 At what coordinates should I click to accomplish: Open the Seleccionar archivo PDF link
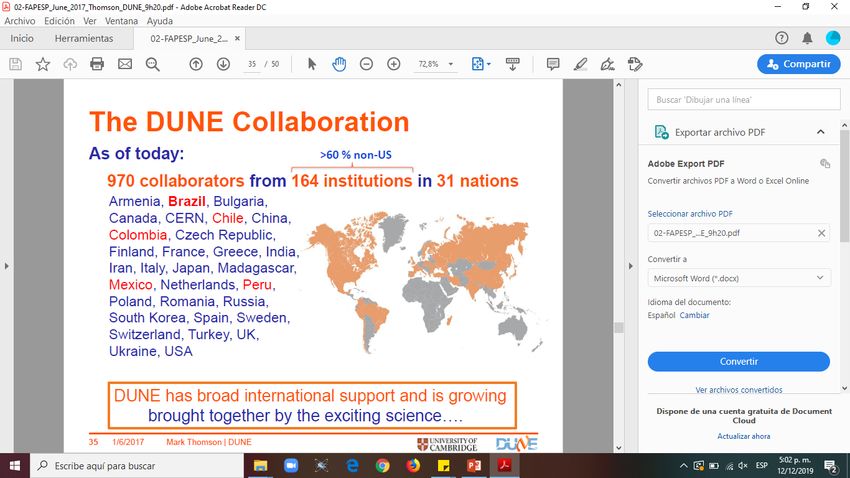coord(690,214)
